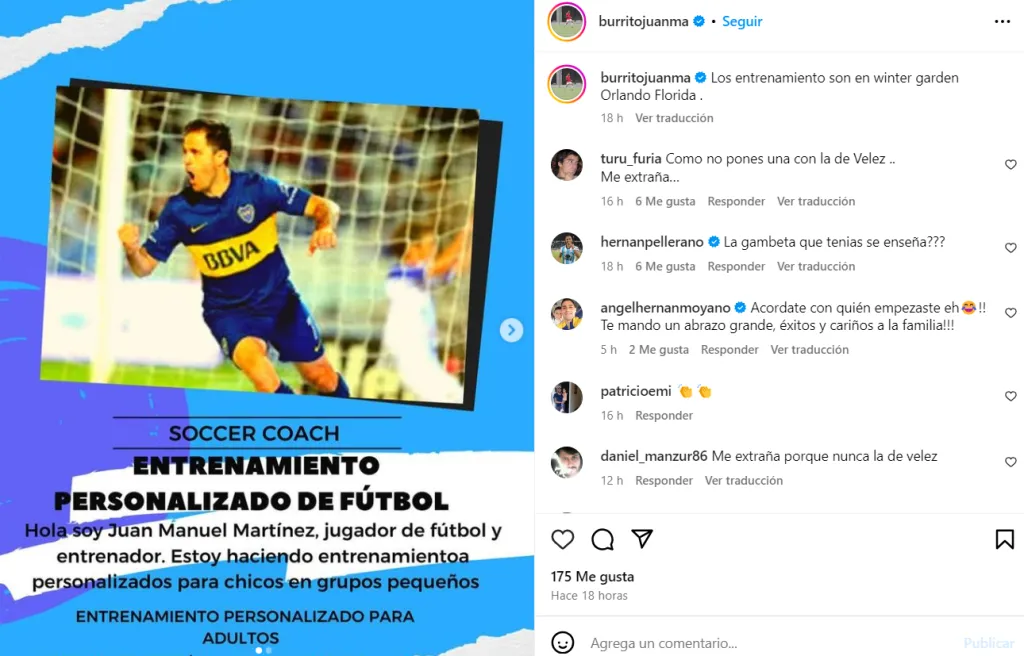Like daniel_manzur86's comment heart

tap(1010, 462)
